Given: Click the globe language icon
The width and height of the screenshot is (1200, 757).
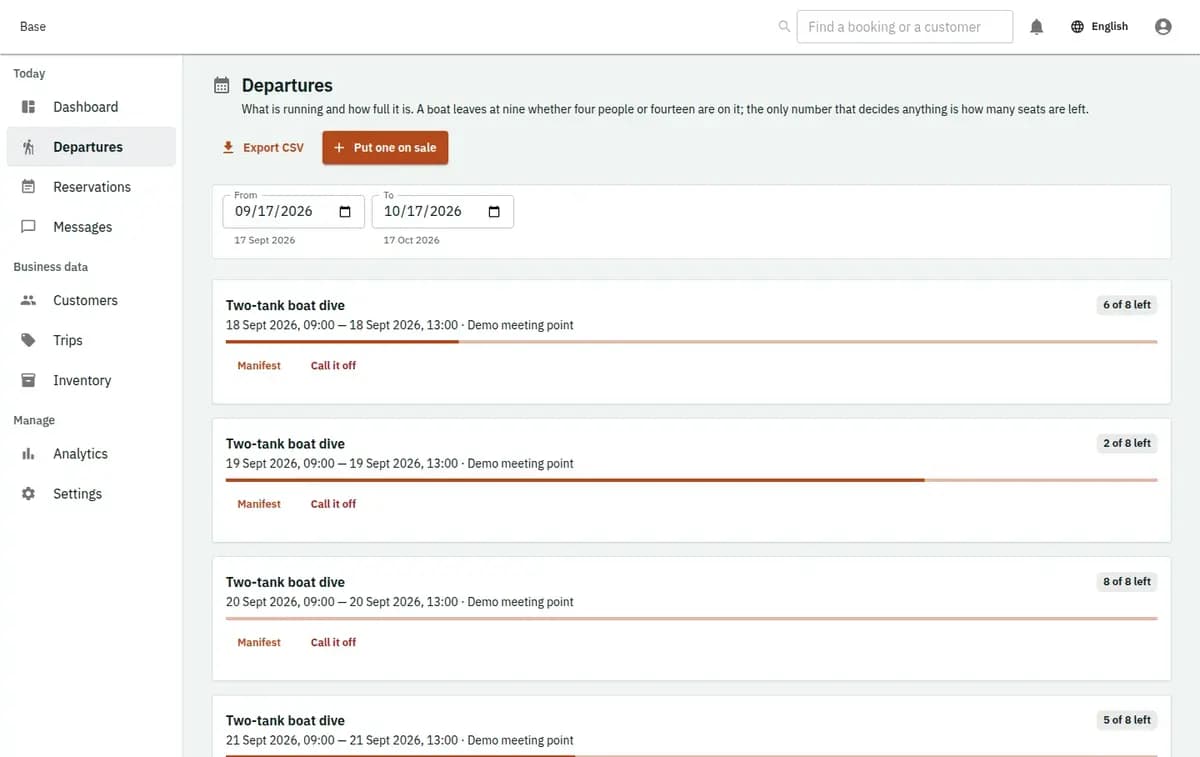Looking at the screenshot, I should click(1077, 27).
